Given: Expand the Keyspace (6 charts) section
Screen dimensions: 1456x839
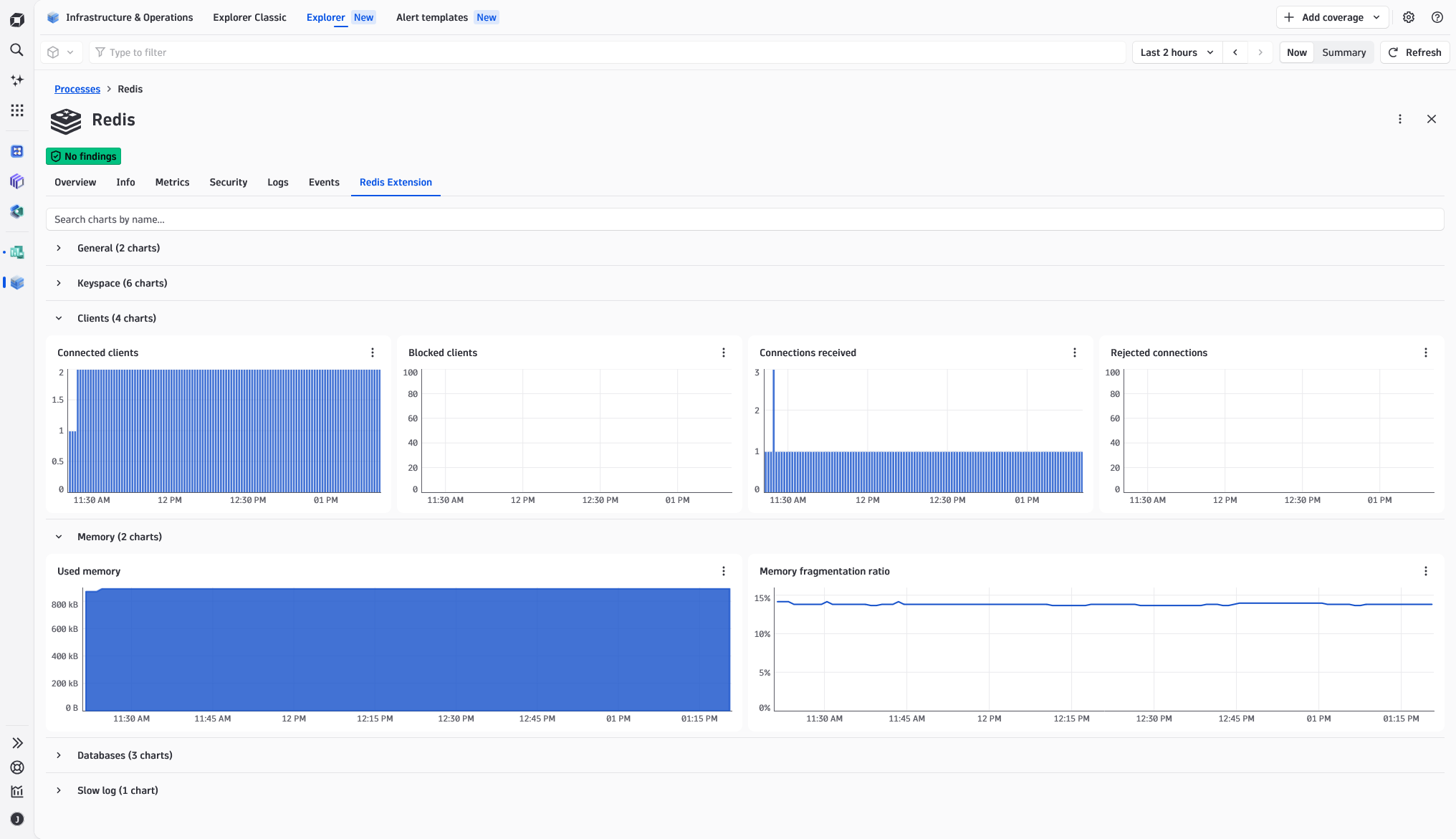Looking at the screenshot, I should [59, 283].
